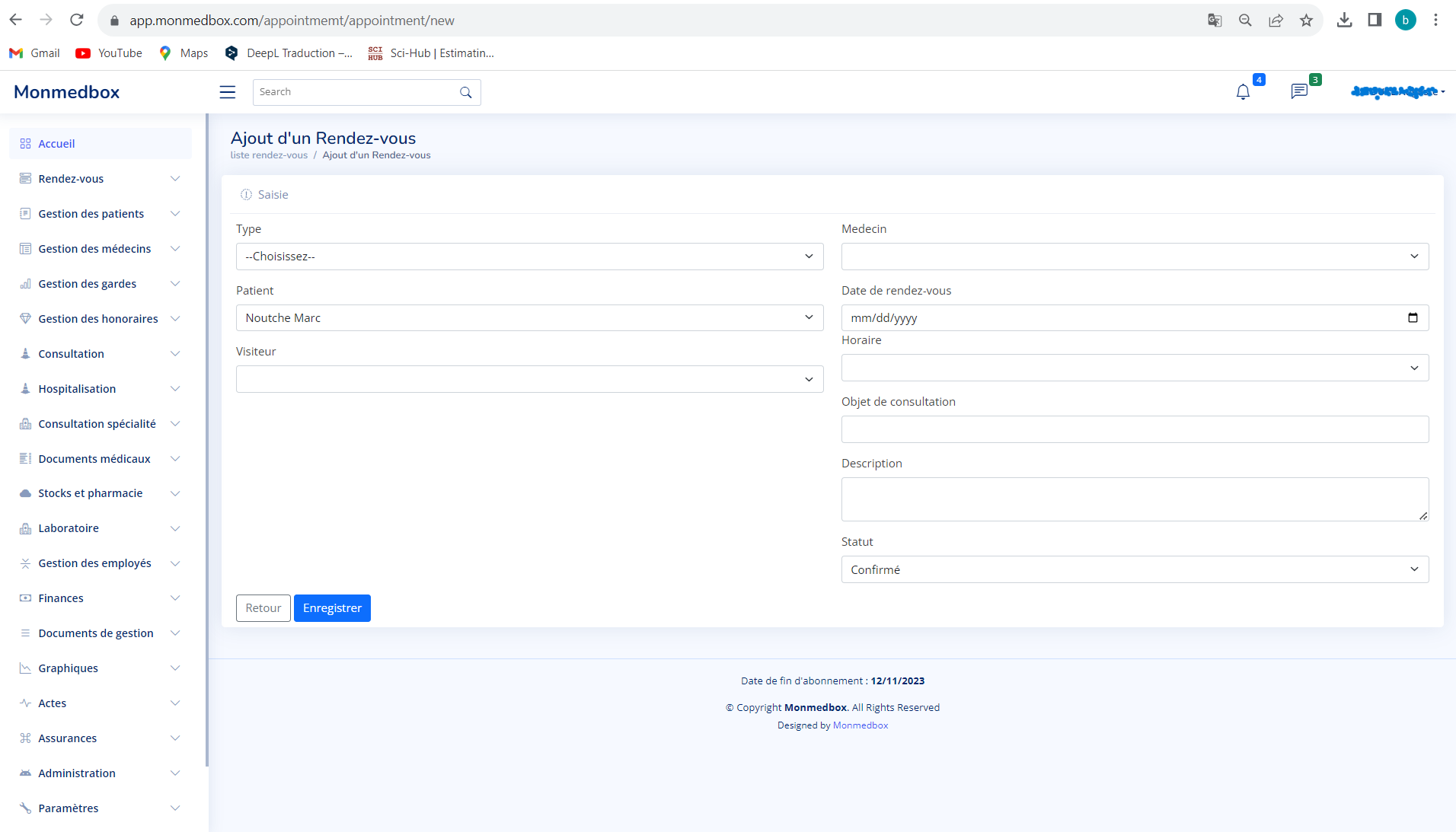Click the Enregistrer button
The width and height of the screenshot is (1456, 832).
(332, 608)
